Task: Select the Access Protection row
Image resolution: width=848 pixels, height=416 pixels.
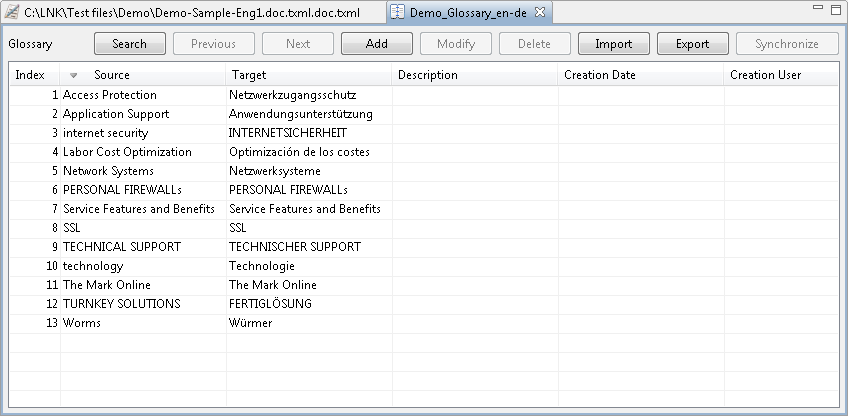Action: coord(423,95)
